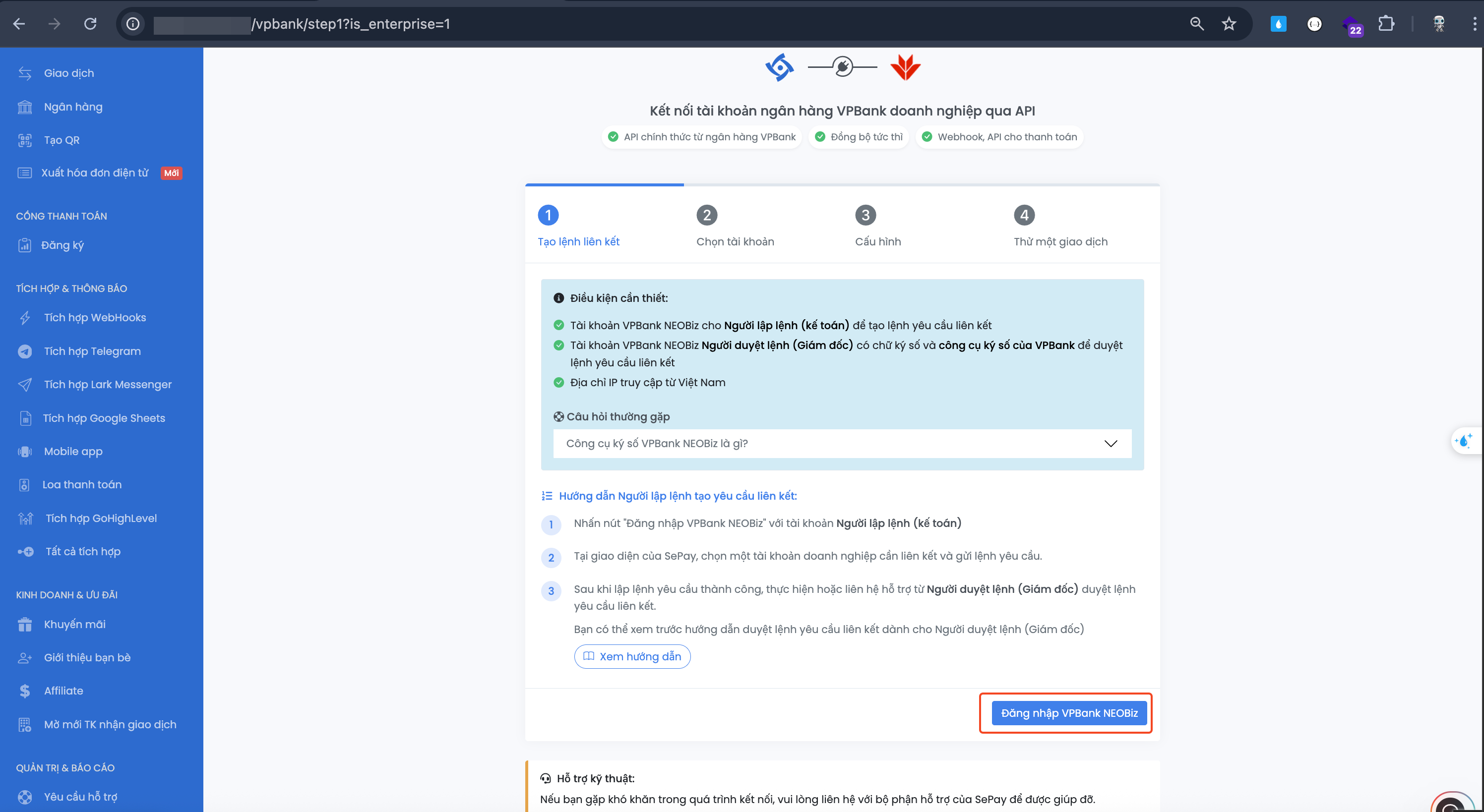Click Xem hướng dẫn guide button
Viewport: 1484px width, 812px height.
click(632, 656)
